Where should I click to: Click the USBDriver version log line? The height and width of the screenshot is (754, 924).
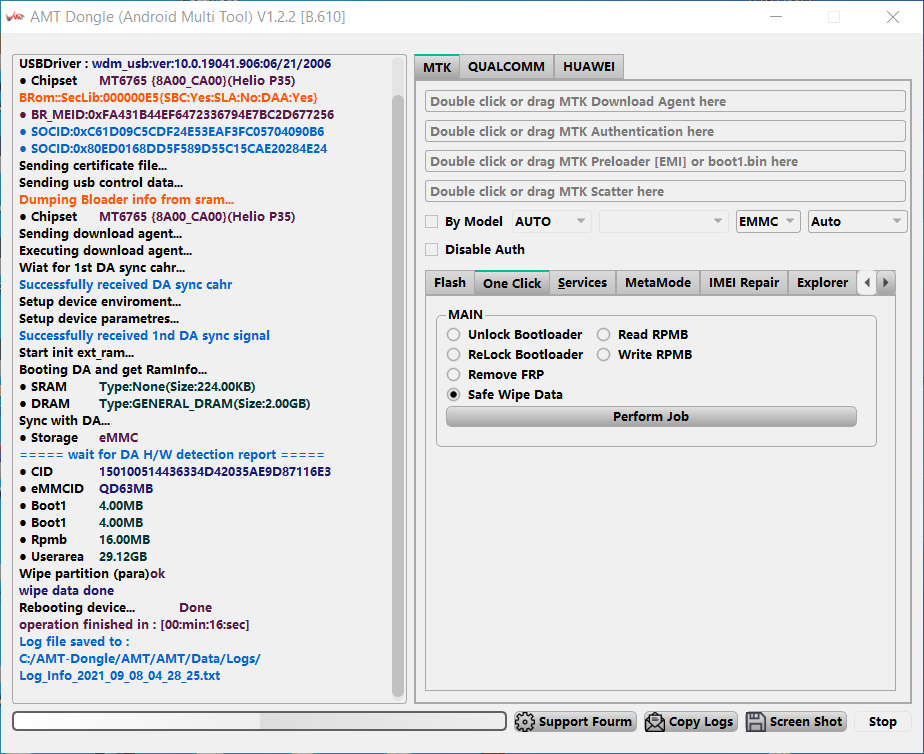coord(175,64)
